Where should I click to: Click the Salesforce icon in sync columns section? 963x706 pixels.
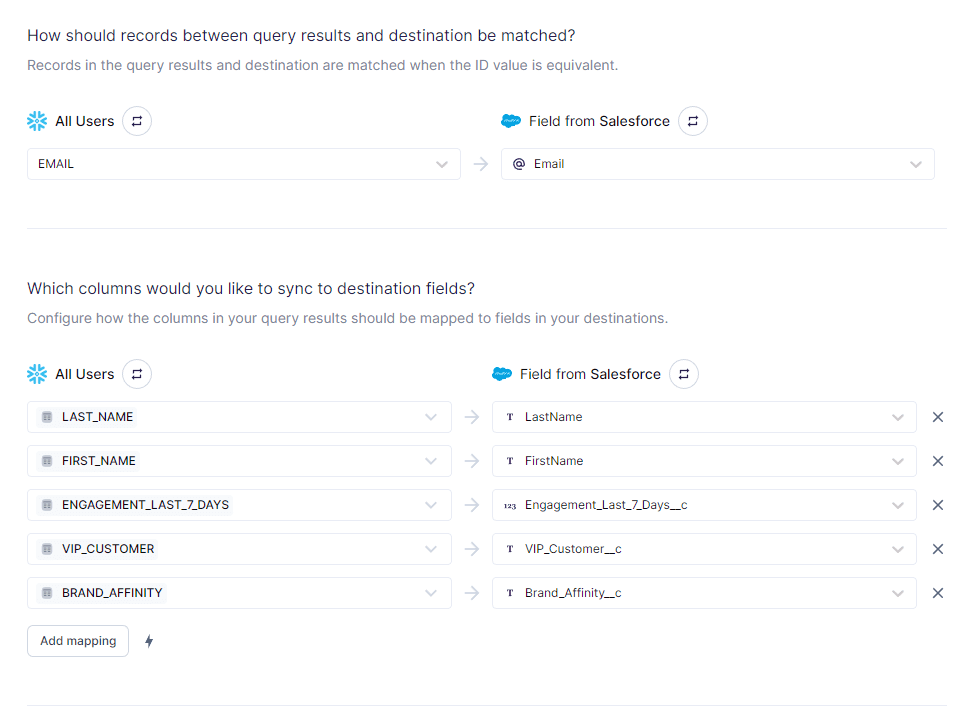tap(503, 373)
